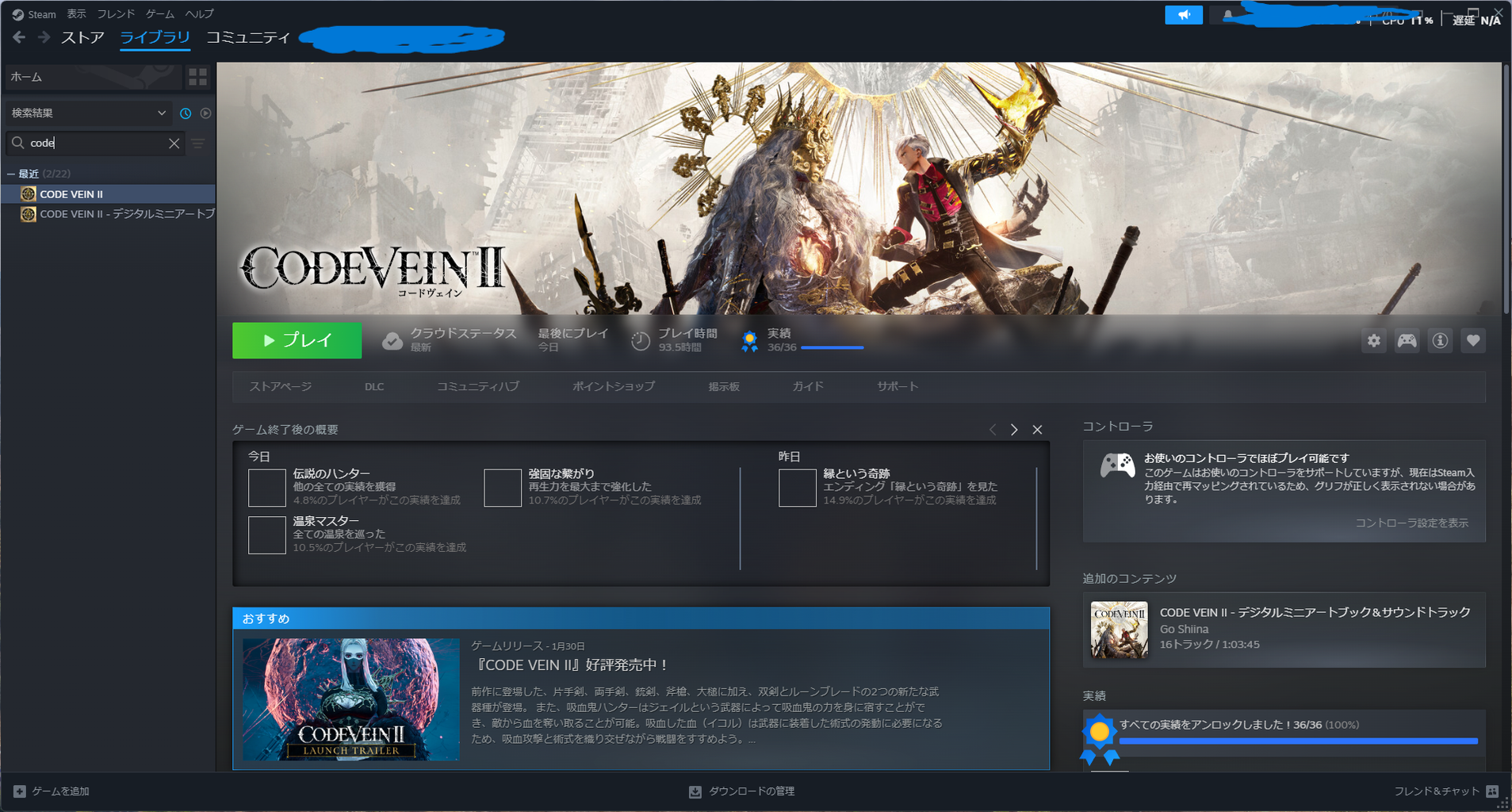Add CODE VEIN II to favorites heart
Image resolution: width=1512 pixels, height=812 pixels.
(x=1473, y=341)
